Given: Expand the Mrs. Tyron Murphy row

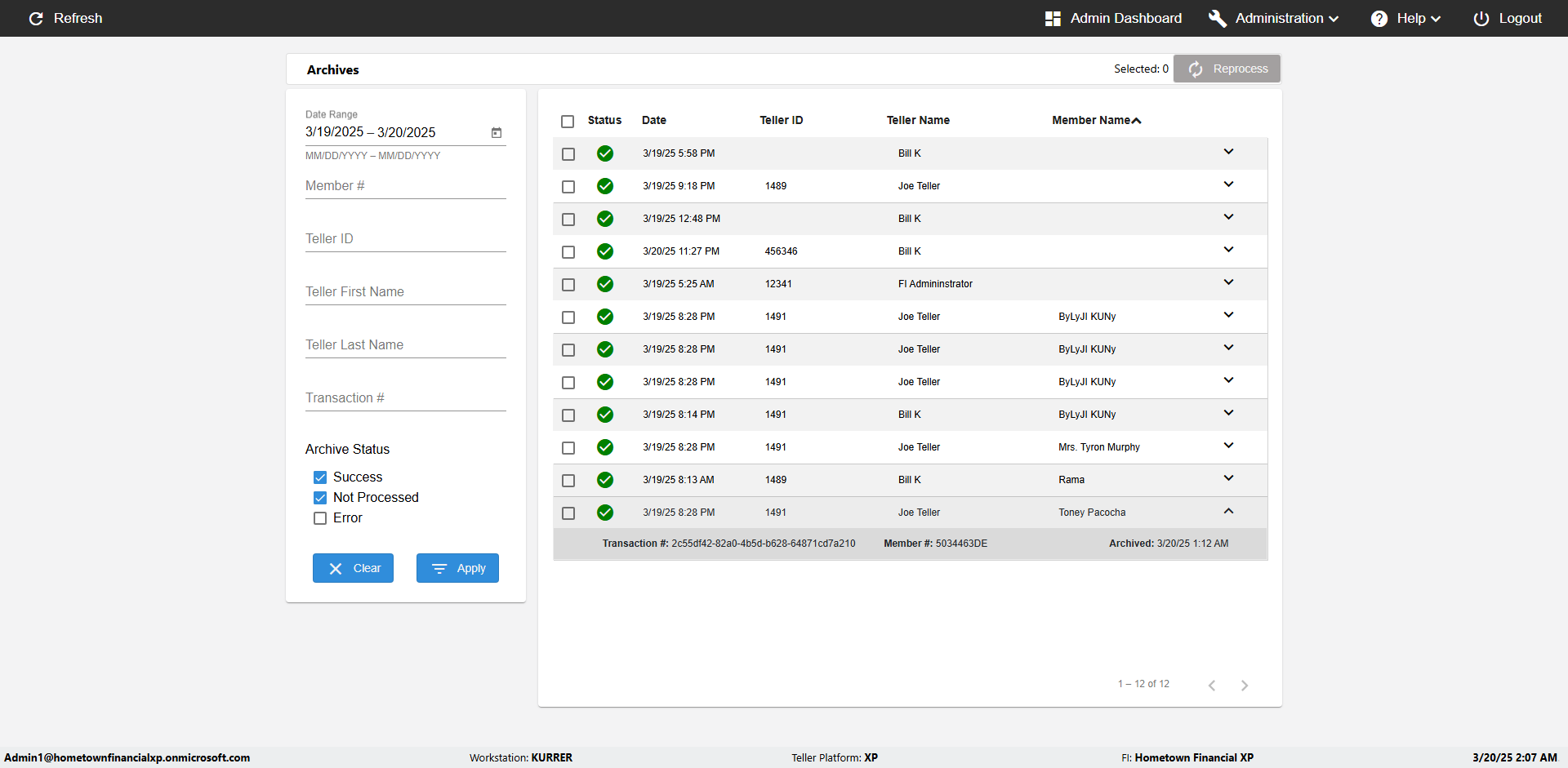Looking at the screenshot, I should tap(1228, 446).
